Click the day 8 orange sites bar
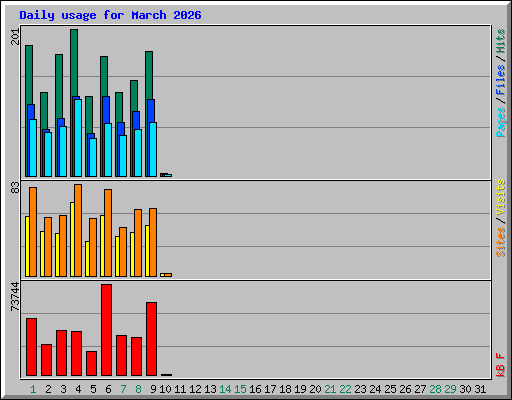Image resolution: width=512 pixels, height=400 pixels. point(138,243)
